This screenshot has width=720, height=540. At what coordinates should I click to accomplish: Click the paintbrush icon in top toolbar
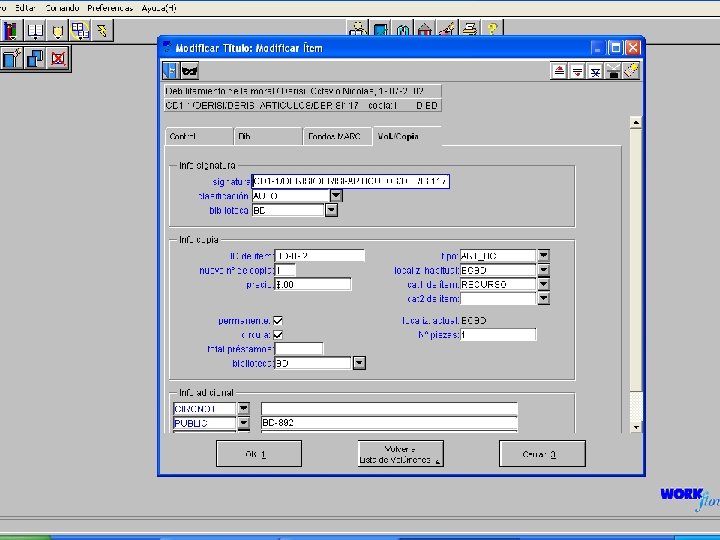[447, 29]
